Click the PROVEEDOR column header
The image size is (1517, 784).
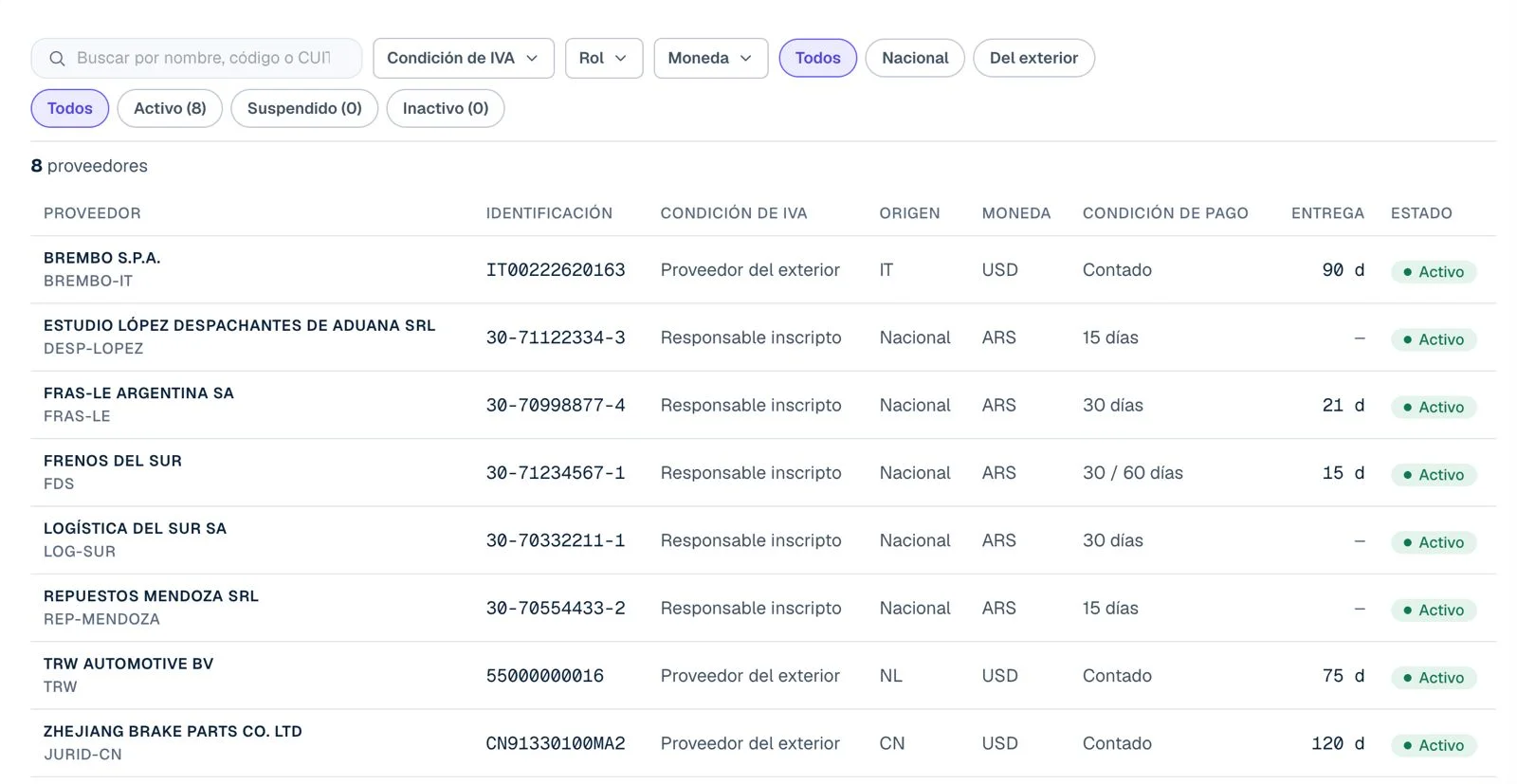point(92,214)
